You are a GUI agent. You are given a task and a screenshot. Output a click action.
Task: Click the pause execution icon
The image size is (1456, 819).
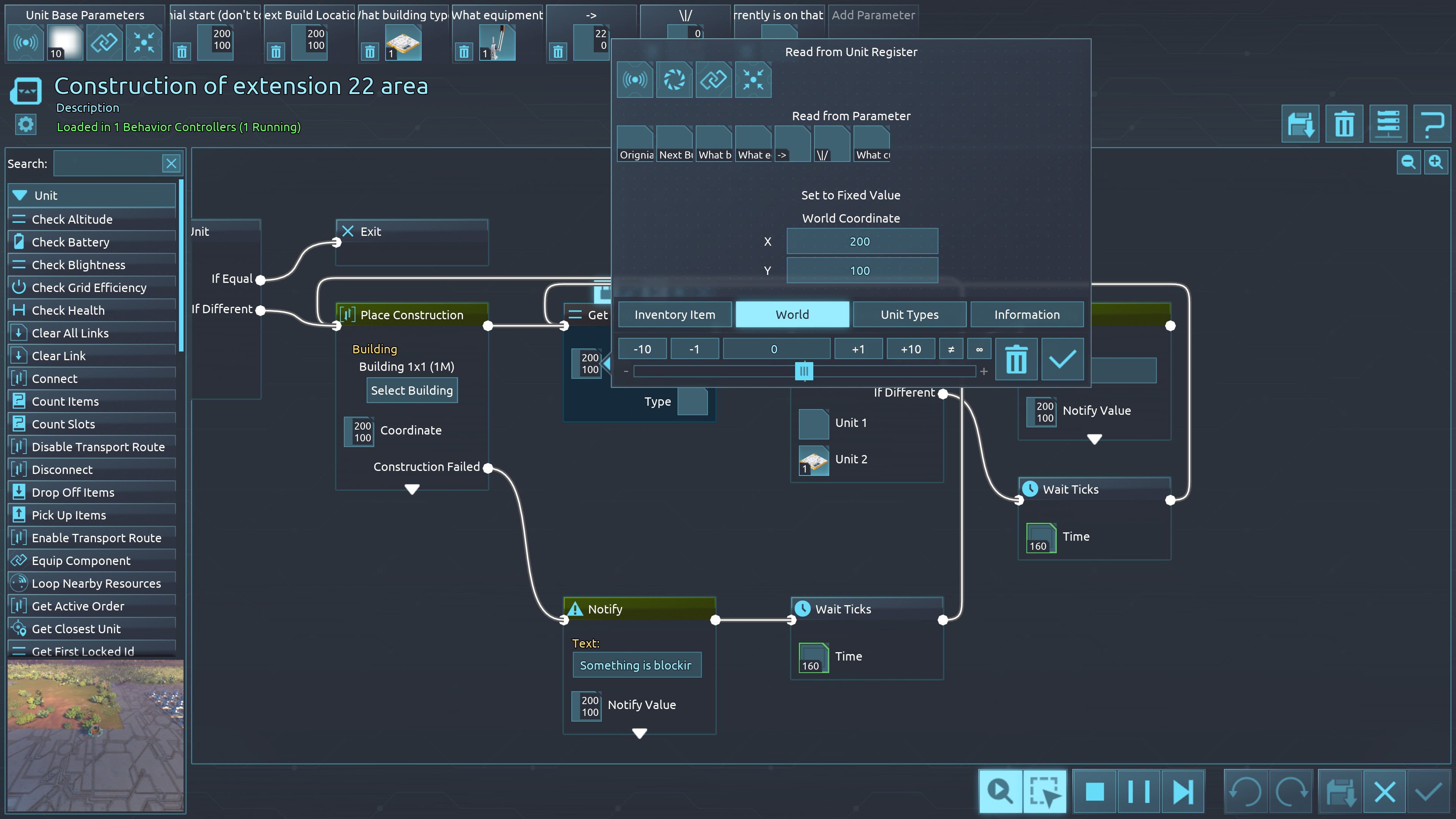(1138, 791)
